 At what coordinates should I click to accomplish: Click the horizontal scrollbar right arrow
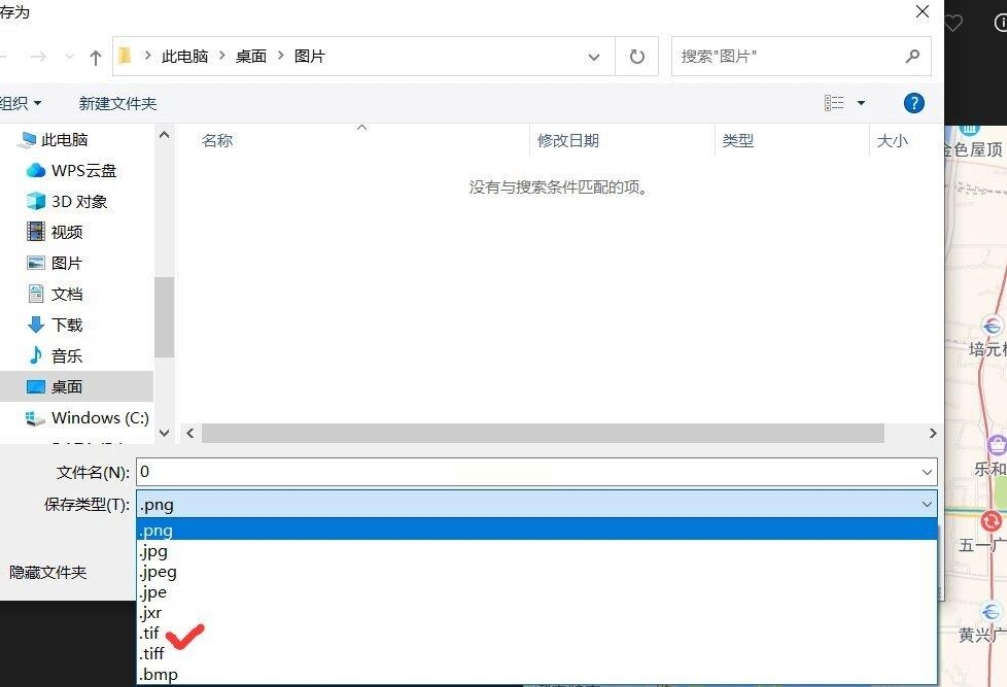click(933, 433)
